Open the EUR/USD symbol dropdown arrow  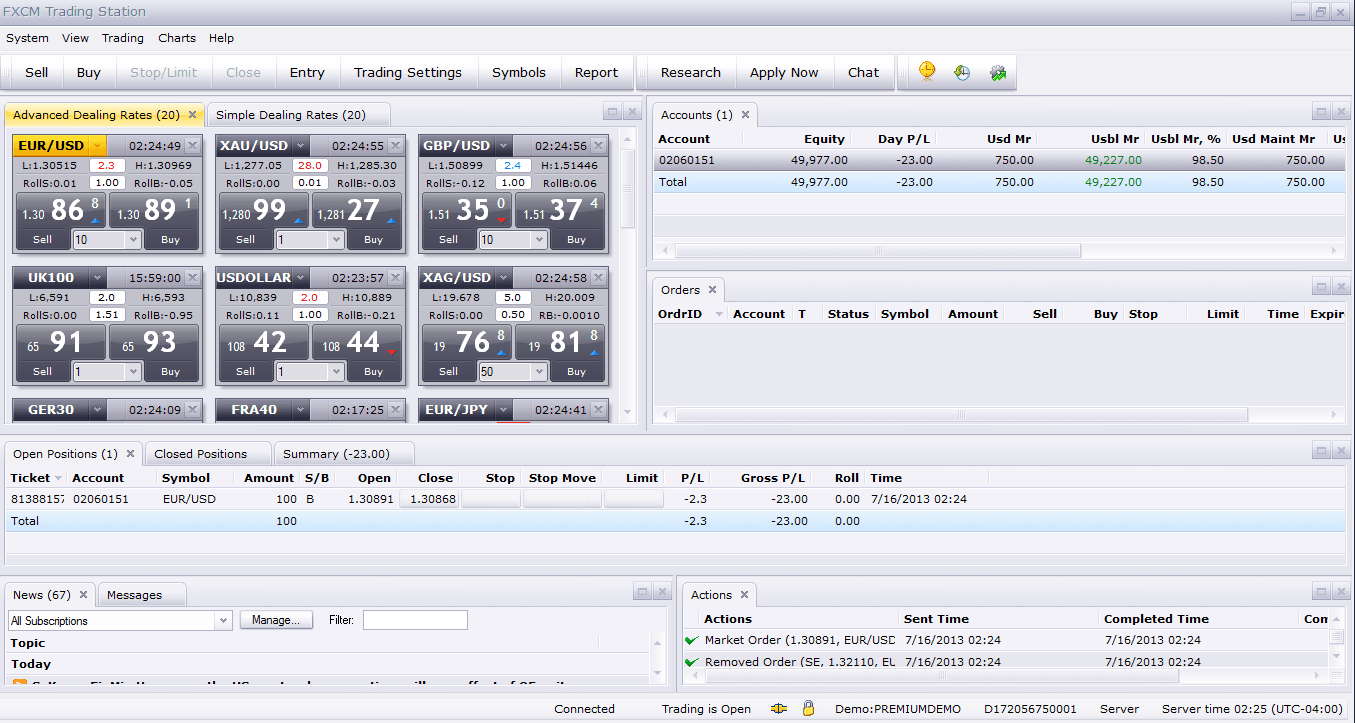click(x=97, y=146)
